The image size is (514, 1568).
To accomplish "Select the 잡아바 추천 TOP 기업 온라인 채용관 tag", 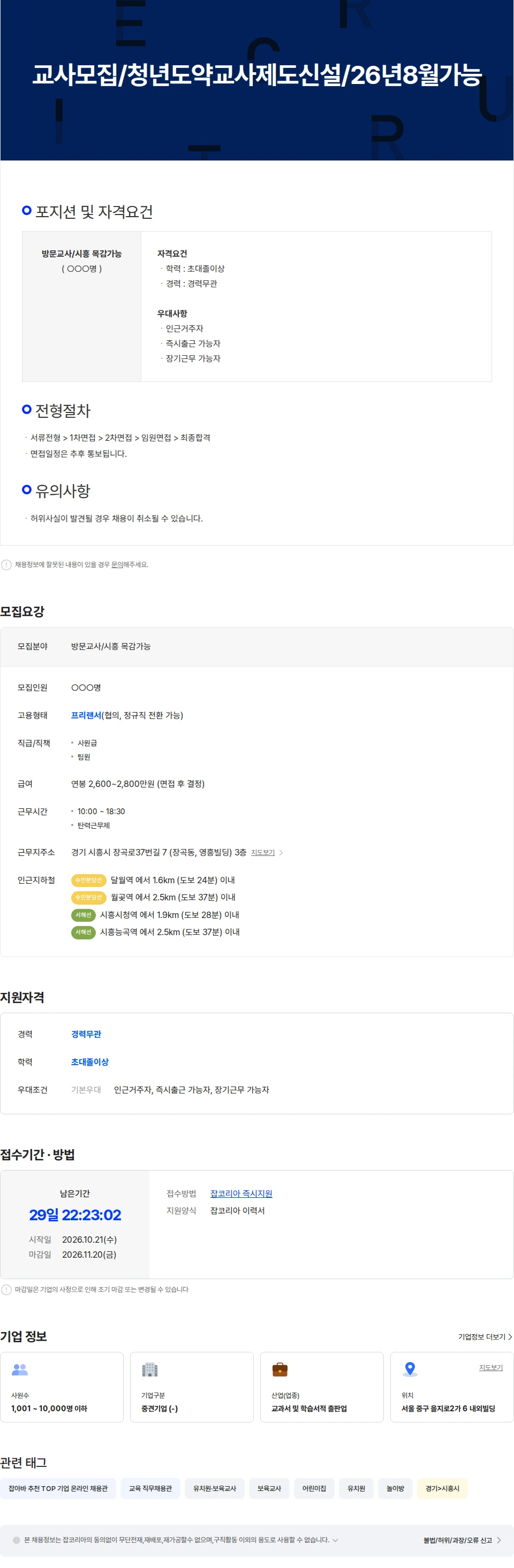I will pos(58,1488).
